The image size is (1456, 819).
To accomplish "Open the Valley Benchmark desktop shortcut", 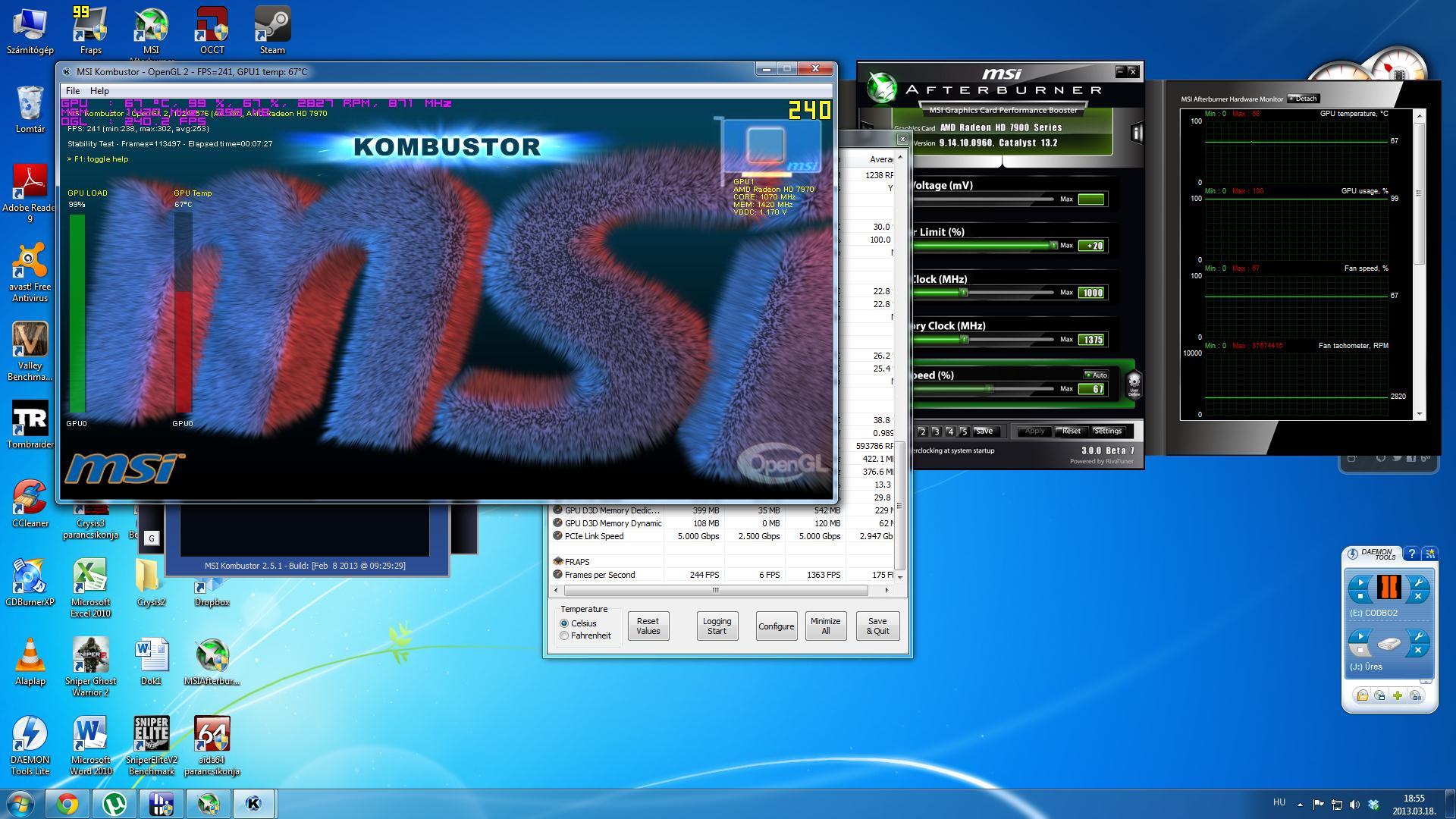I will 30,340.
